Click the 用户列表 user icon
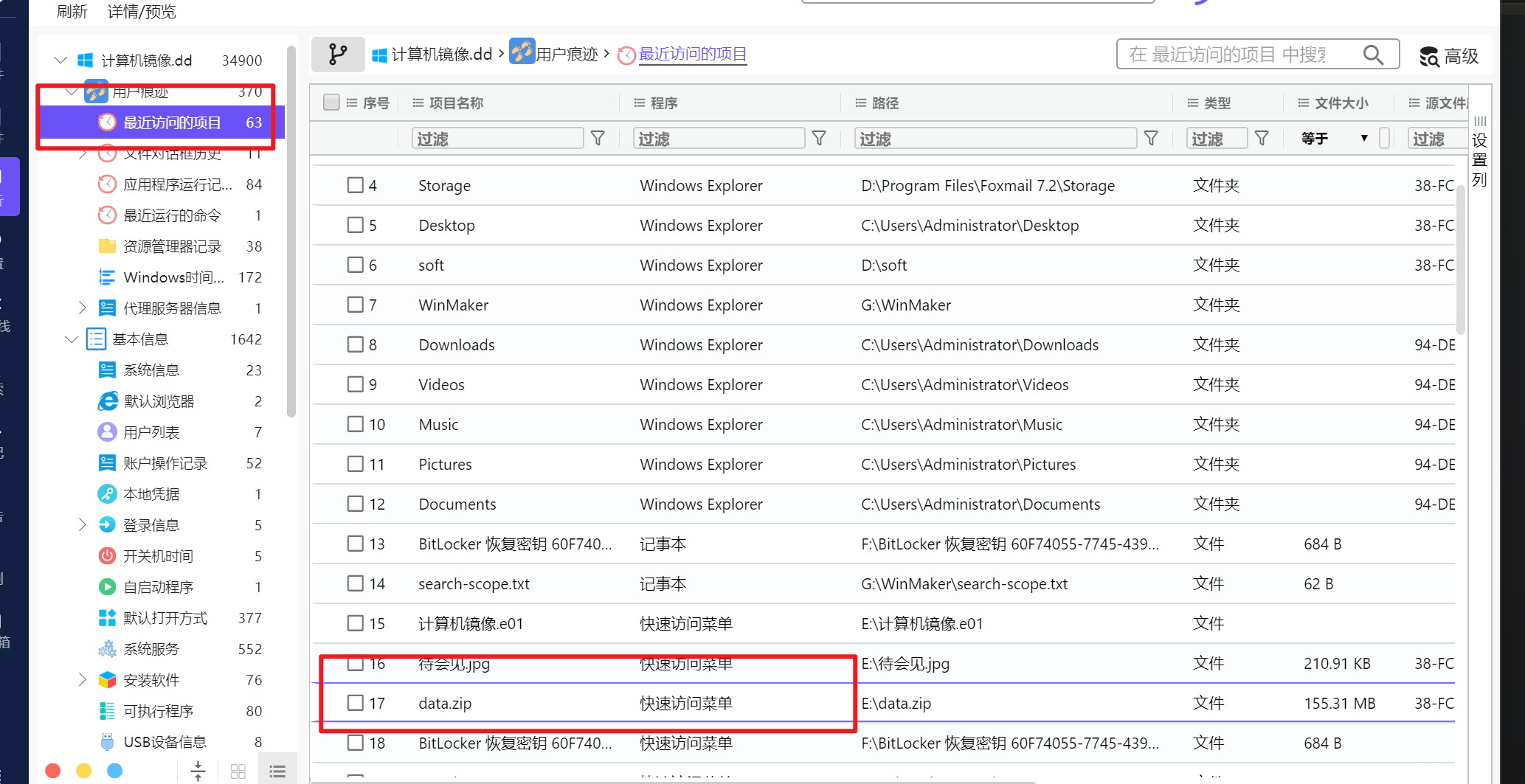Viewport: 1525px width, 784px height. point(107,432)
